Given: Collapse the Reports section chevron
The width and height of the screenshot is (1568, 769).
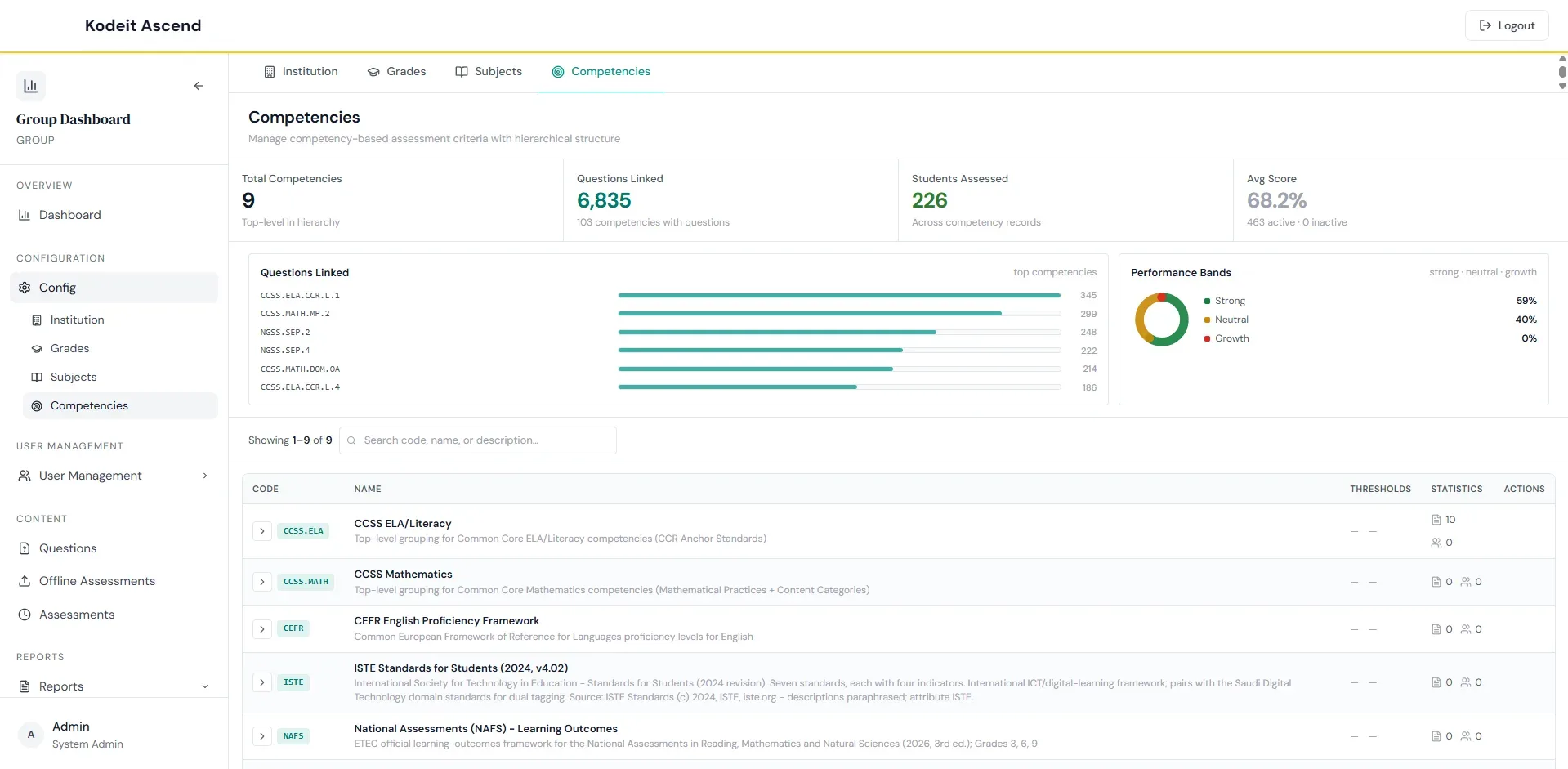Looking at the screenshot, I should [205, 686].
